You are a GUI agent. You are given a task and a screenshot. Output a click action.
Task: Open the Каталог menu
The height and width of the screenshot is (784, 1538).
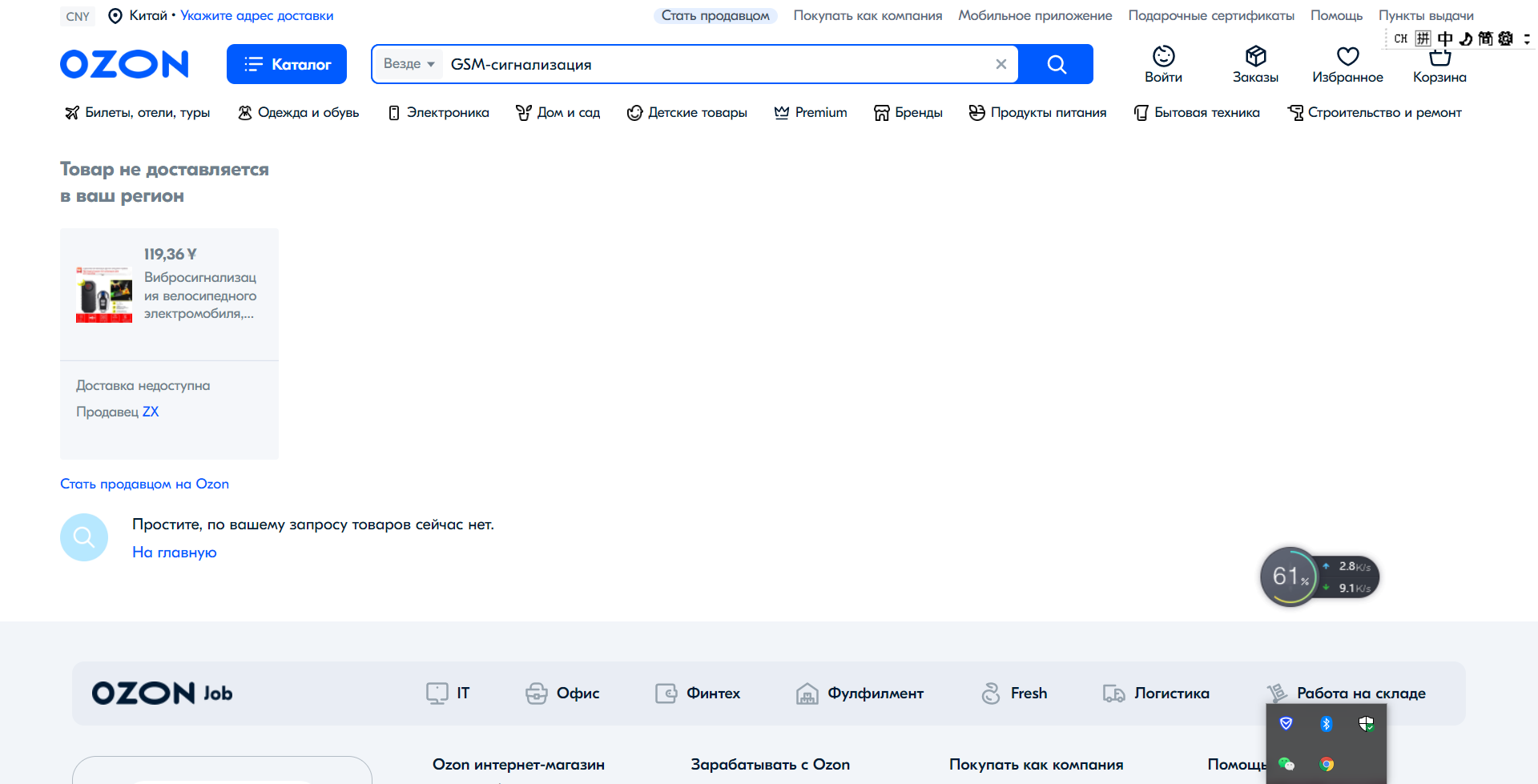tap(287, 64)
